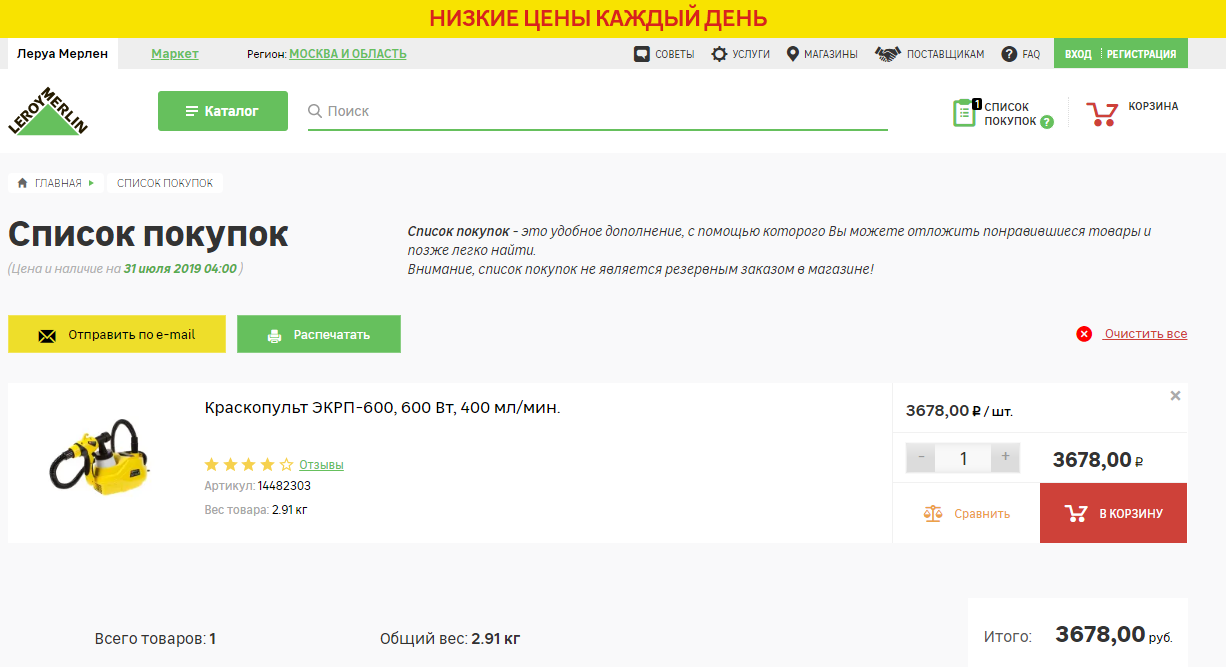The width and height of the screenshot is (1226, 667).
Task: Click the СПИСОК ПОКУПОК breadcrumb
Action: (x=165, y=183)
